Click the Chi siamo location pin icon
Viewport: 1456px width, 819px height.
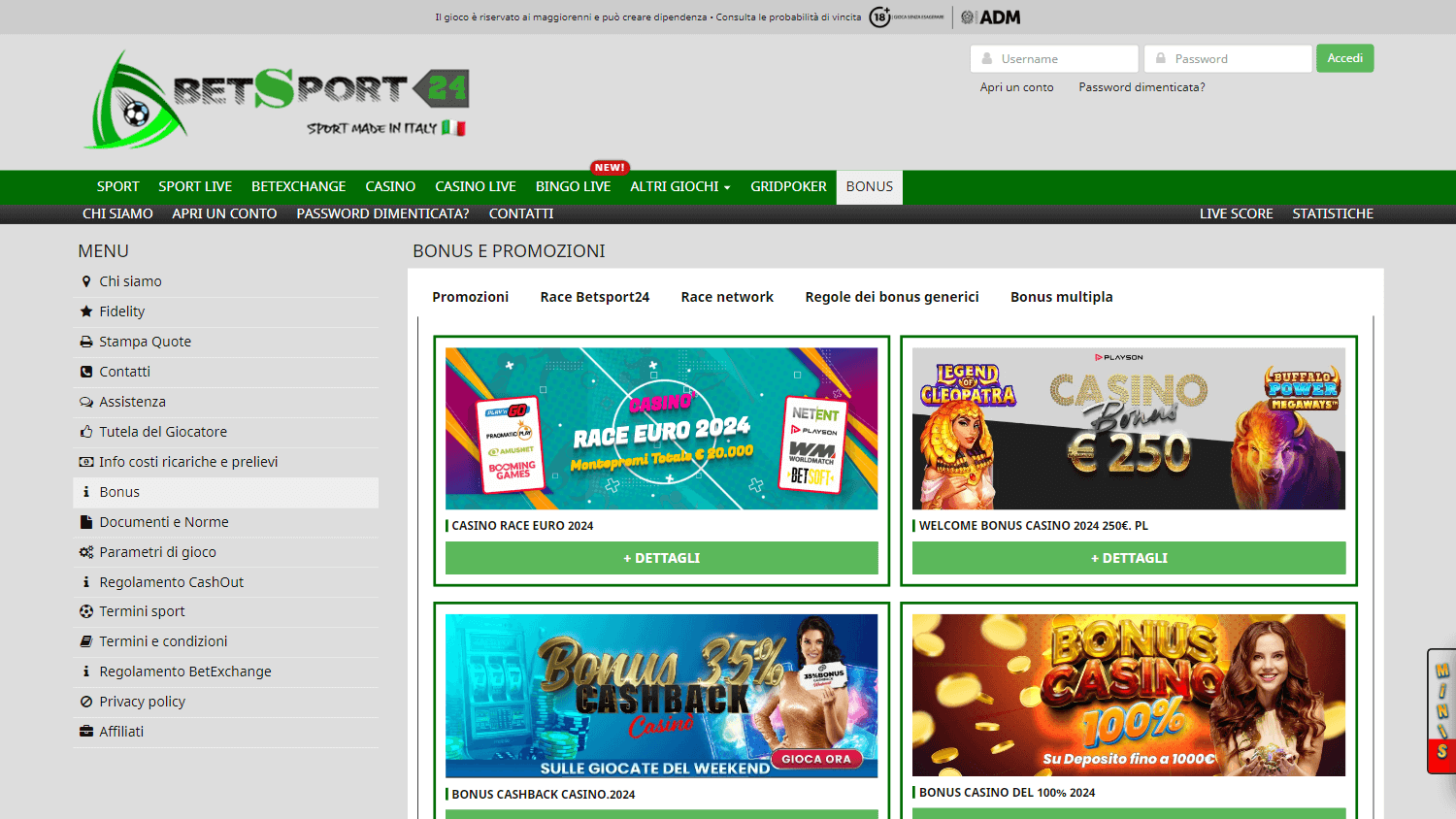click(86, 281)
